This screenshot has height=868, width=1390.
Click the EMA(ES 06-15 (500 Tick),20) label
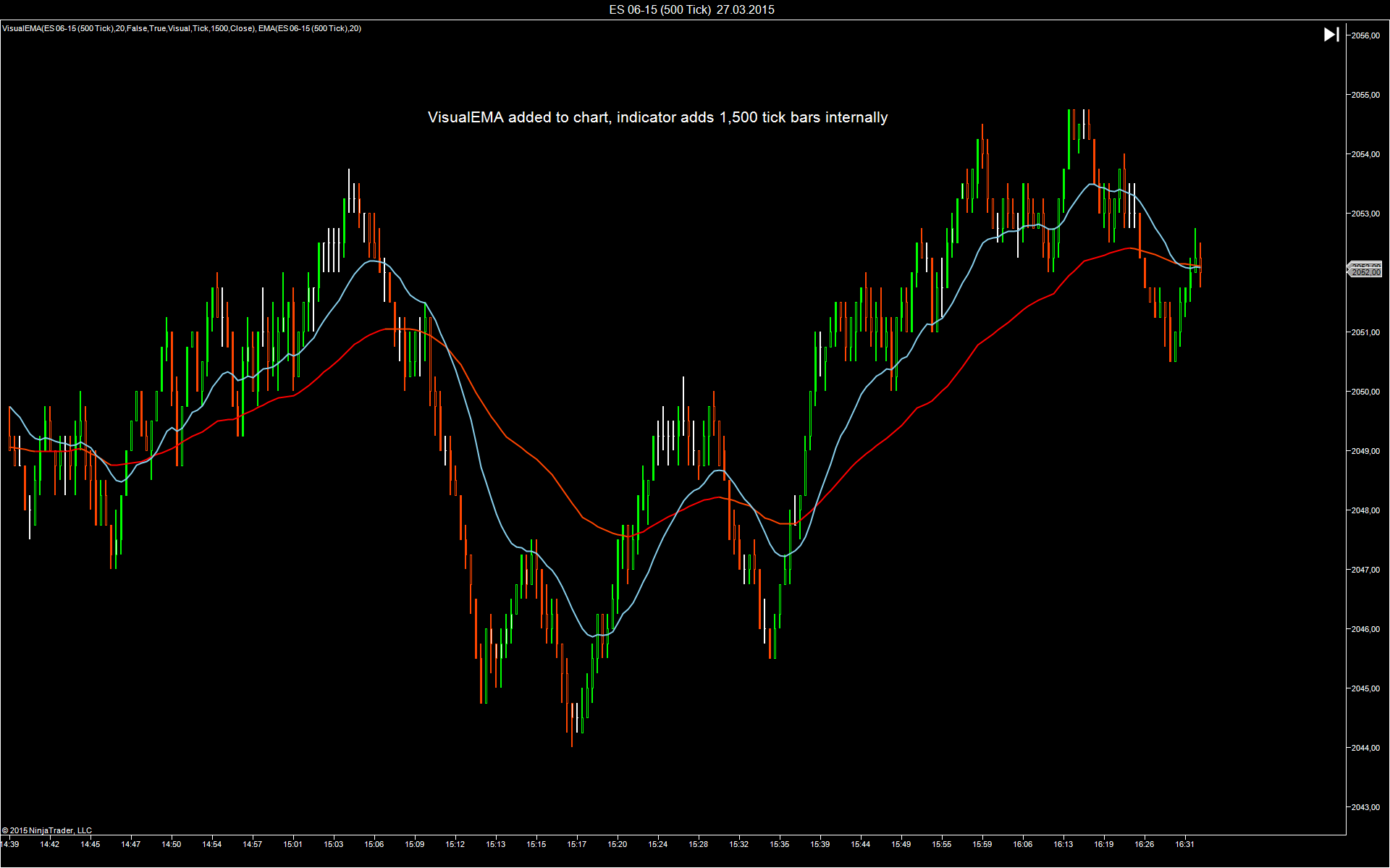[310, 28]
